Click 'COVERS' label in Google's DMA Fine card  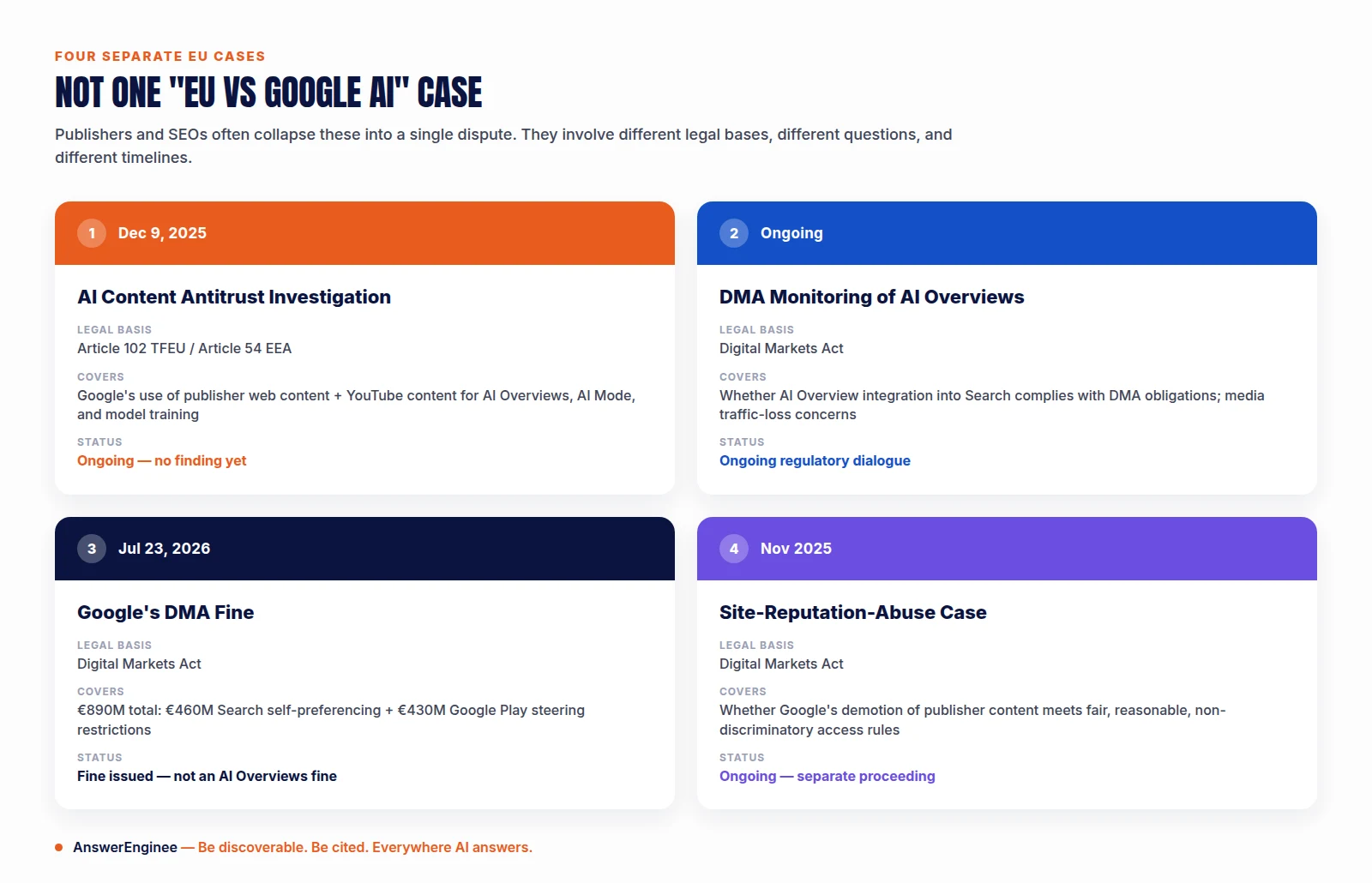click(100, 692)
